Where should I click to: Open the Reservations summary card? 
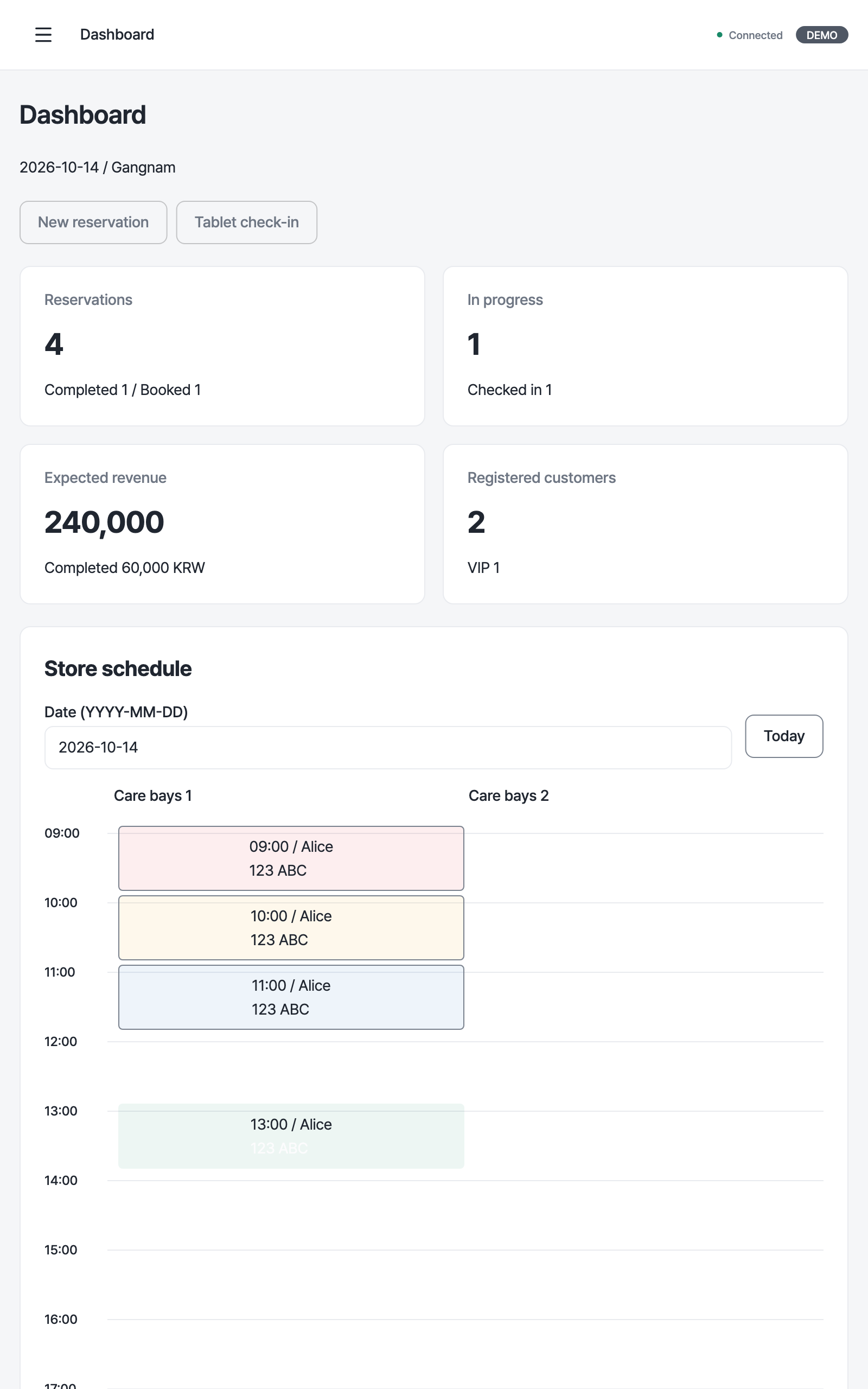[222, 346]
